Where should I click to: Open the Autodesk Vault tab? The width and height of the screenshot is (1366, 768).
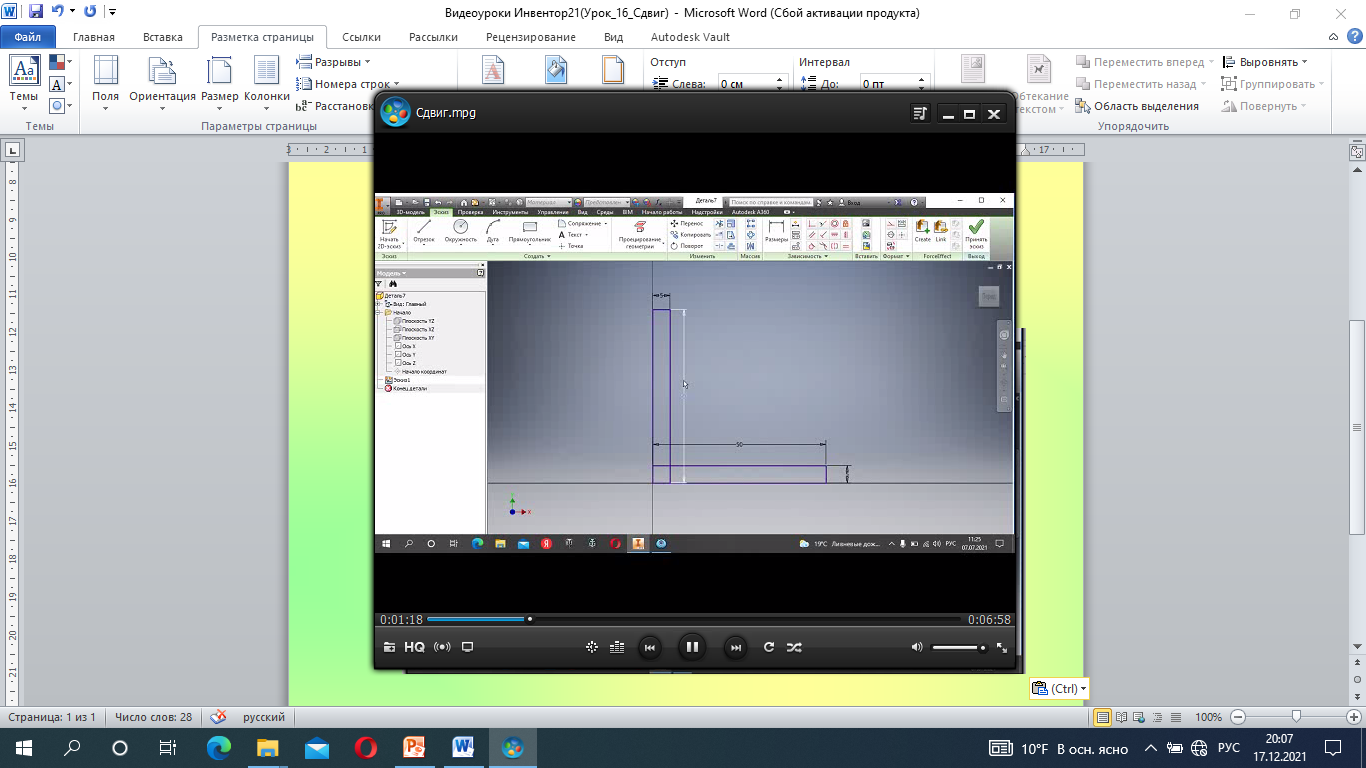(x=690, y=37)
